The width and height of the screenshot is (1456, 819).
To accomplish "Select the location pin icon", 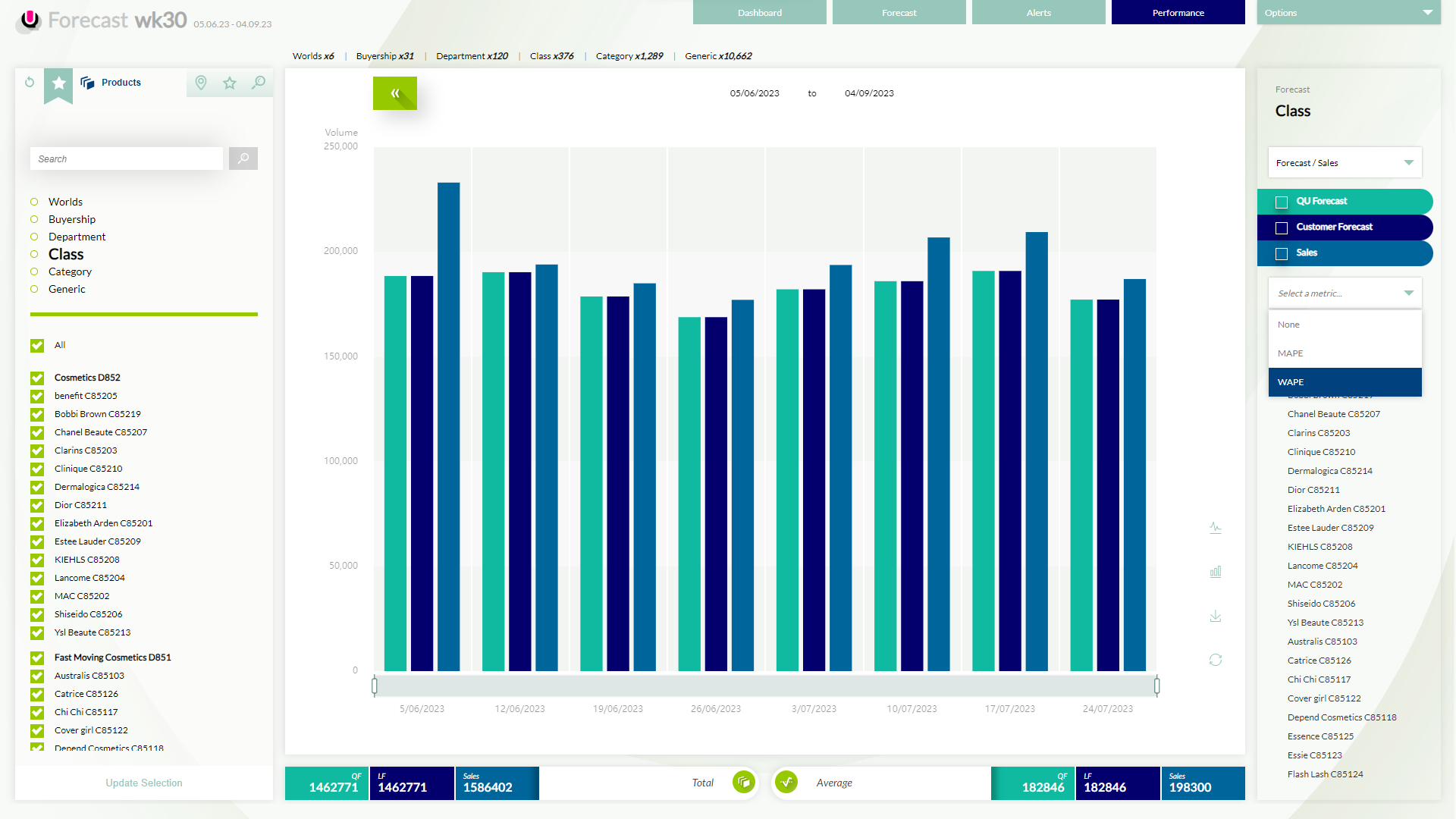I will pos(201,83).
